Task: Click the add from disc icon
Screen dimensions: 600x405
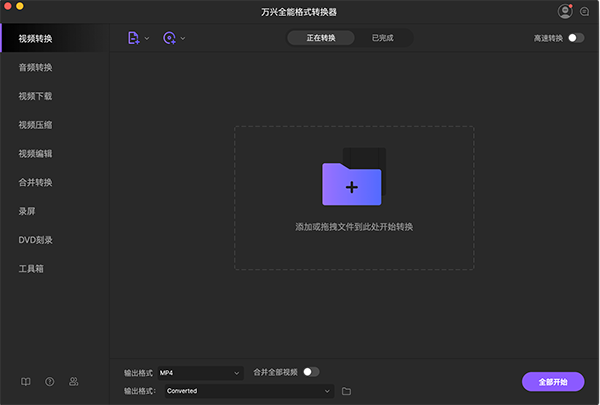Action: (169, 38)
